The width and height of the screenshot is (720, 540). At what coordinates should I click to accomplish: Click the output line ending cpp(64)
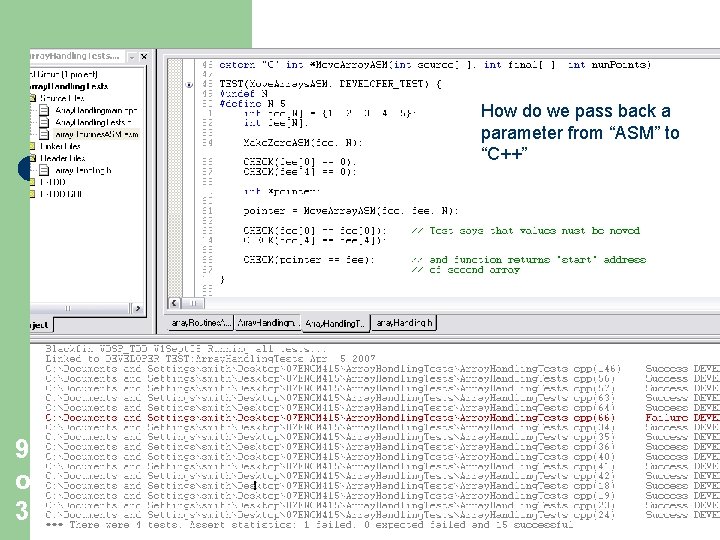(382, 408)
